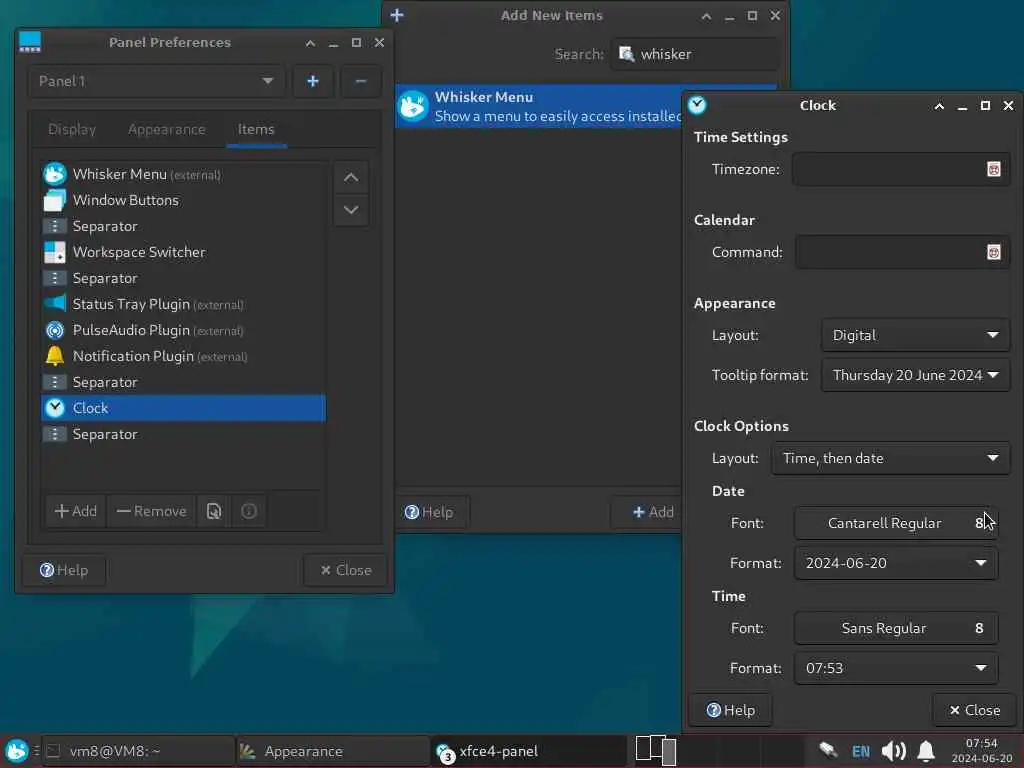Screen dimensions: 1024x768
Task: Click the Workspace Switcher item icon
Action: [55, 252]
